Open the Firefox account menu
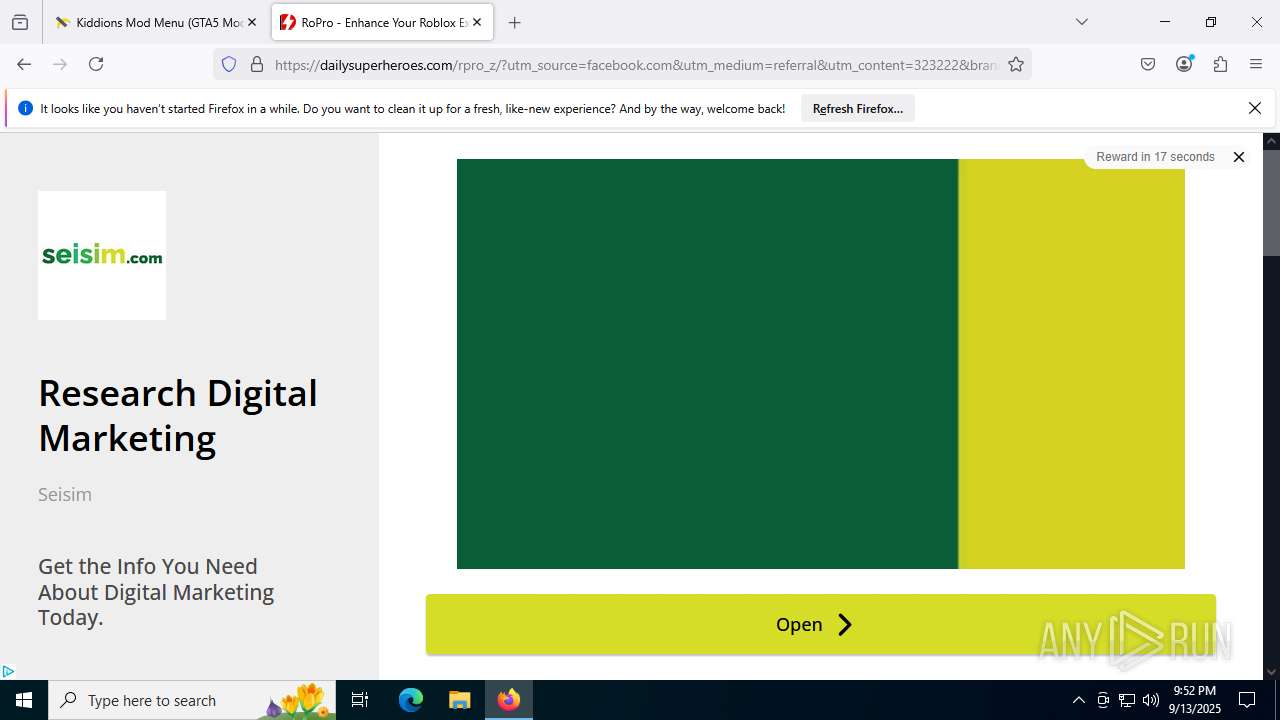Screen dimensions: 1280x720 (x=1184, y=64)
